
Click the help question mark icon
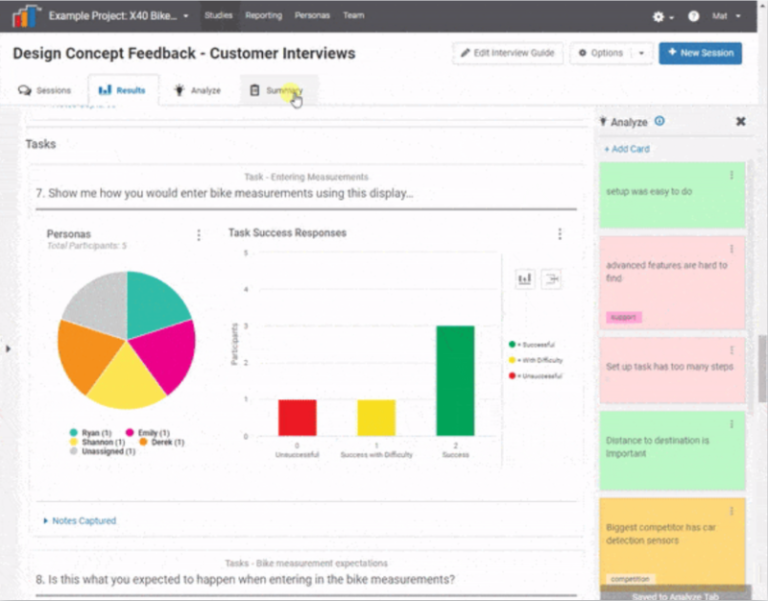coord(694,16)
